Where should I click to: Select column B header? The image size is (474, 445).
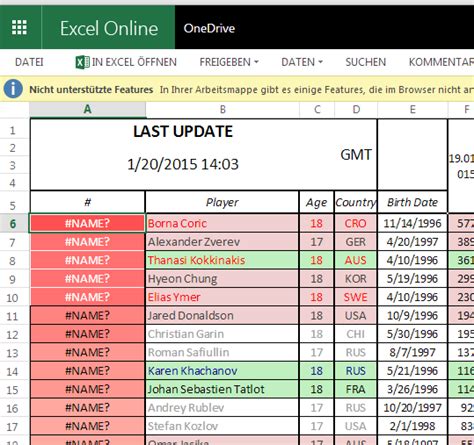pyautogui.click(x=222, y=109)
